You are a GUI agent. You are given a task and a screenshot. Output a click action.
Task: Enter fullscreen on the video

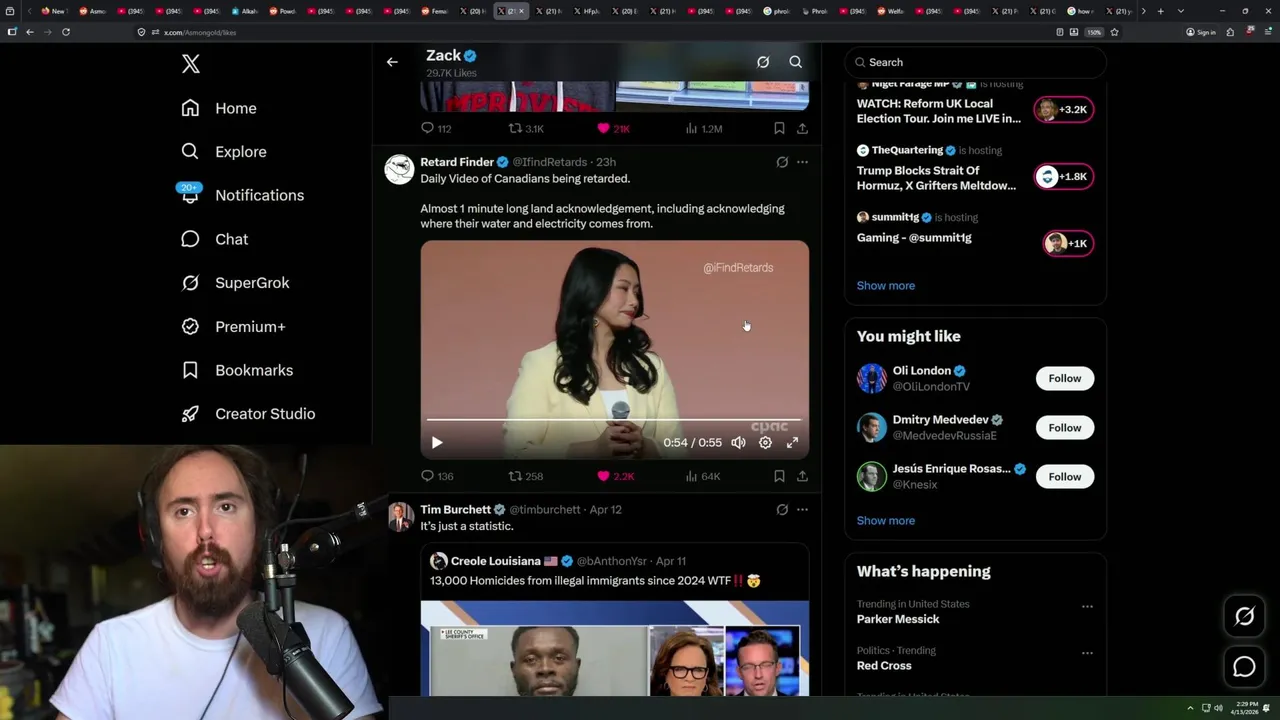point(792,443)
